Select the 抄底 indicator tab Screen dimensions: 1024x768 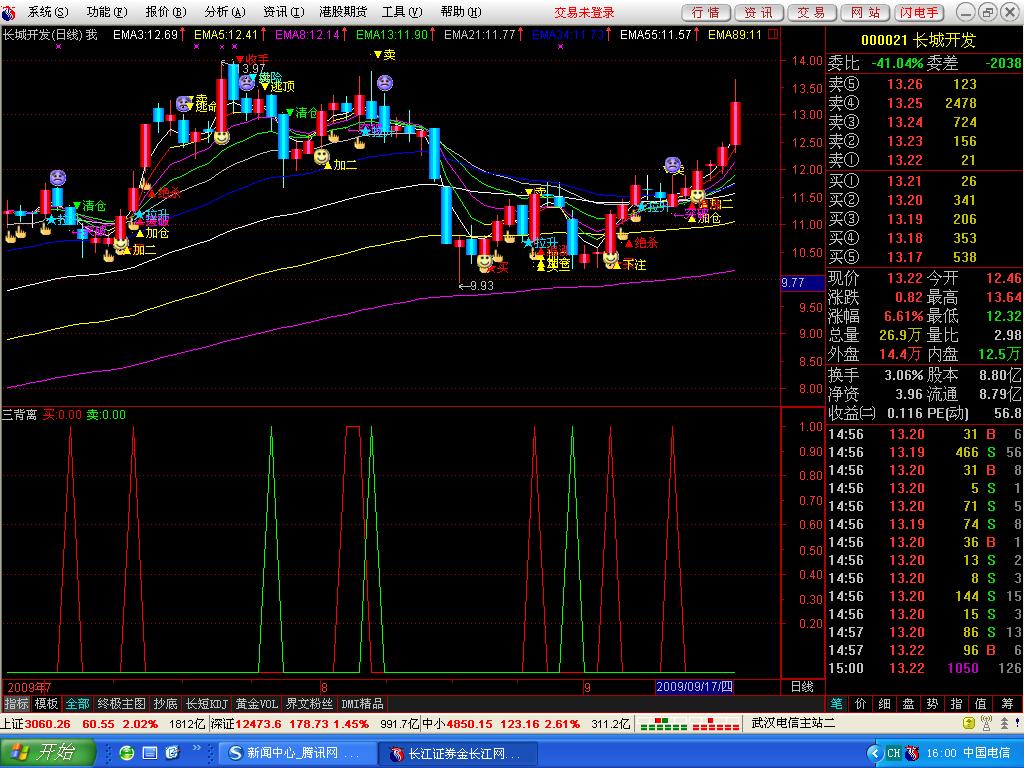(165, 703)
